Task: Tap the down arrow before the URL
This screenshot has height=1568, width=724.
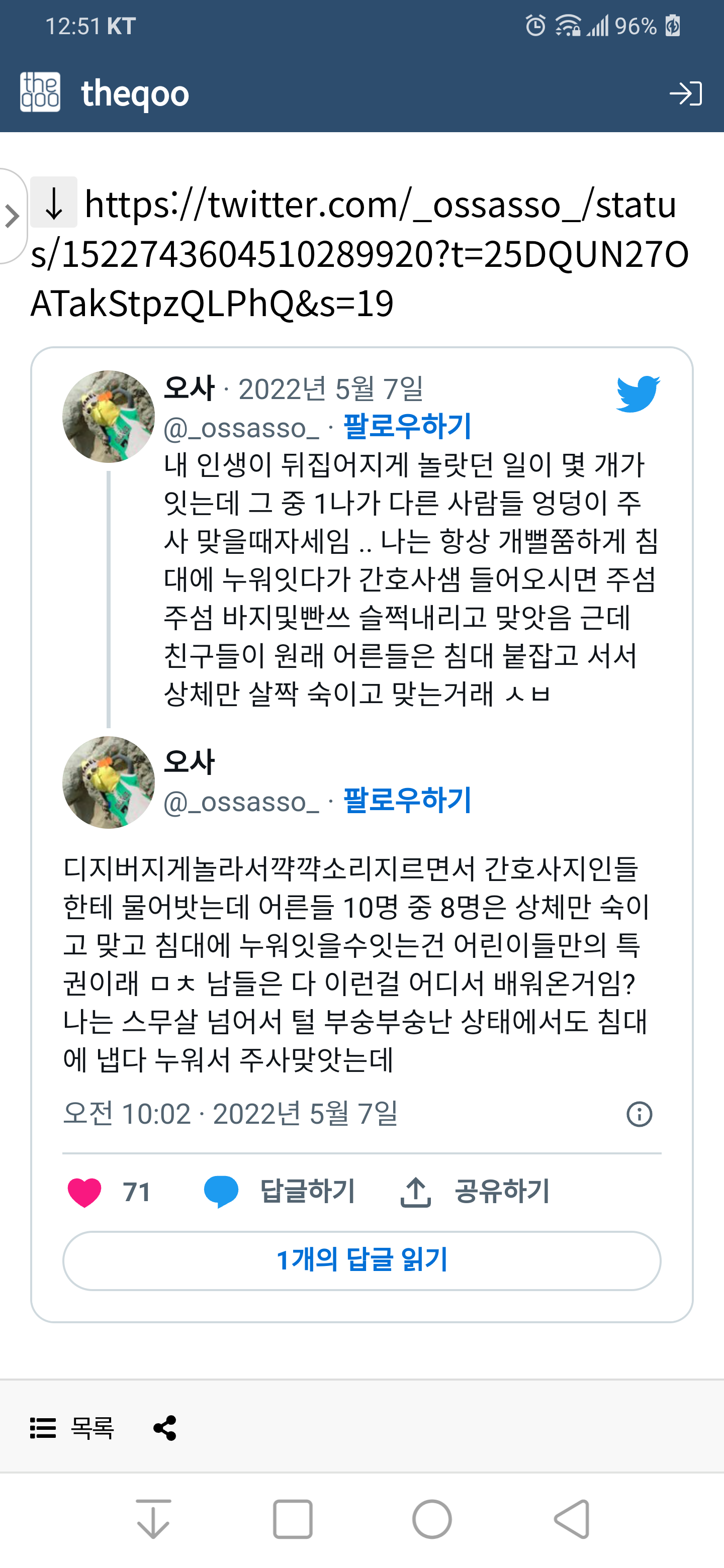Action: [54, 203]
